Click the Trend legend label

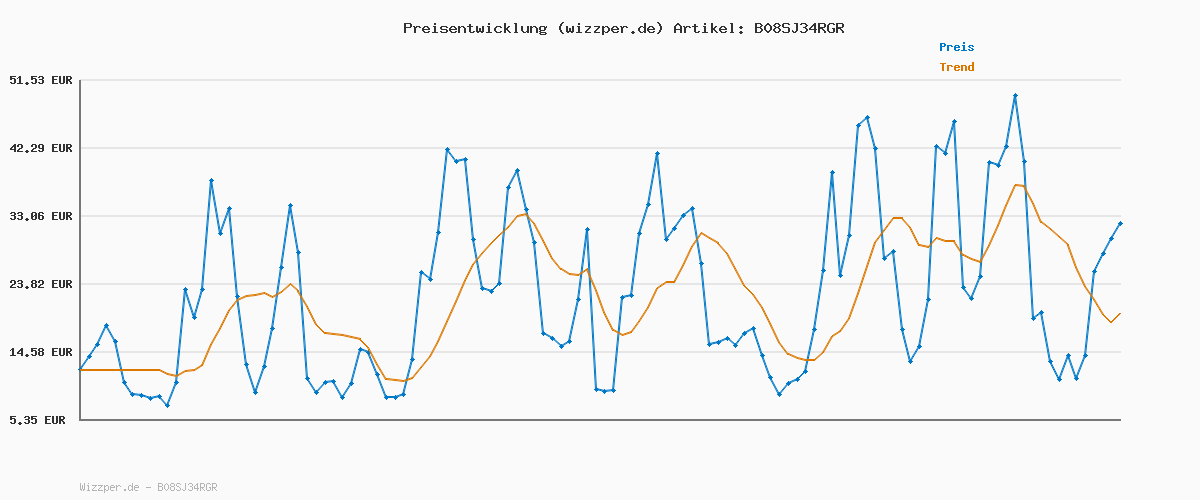956,67
